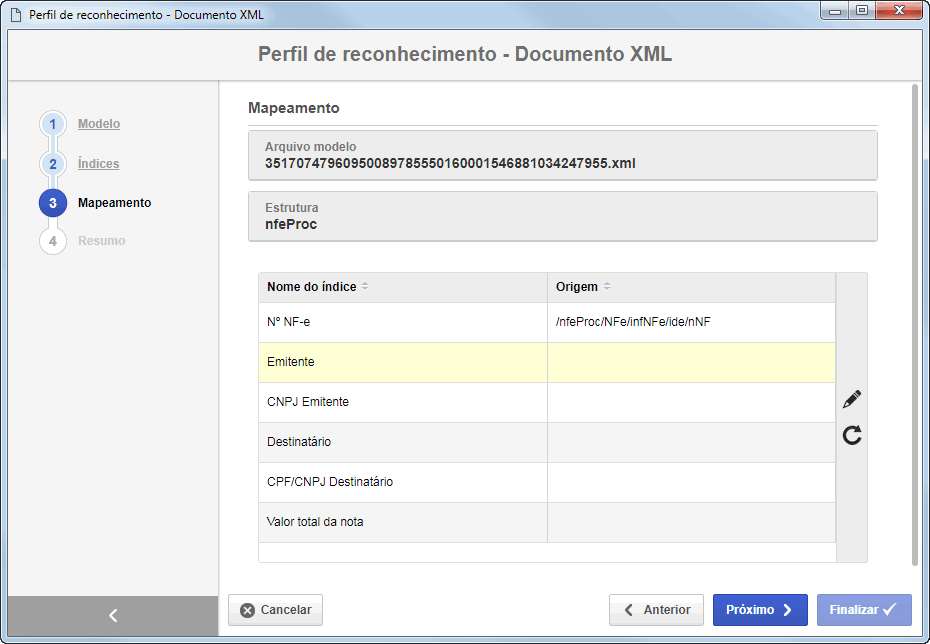Click step 2 circle in wizard
Screen dimensions: 930x644
click(53, 164)
